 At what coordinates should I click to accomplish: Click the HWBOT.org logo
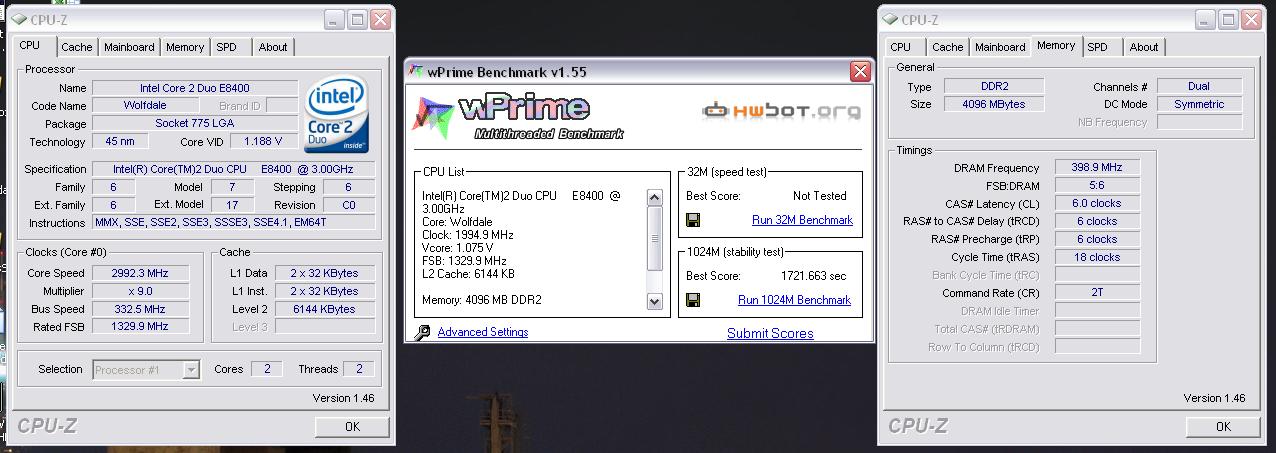783,111
